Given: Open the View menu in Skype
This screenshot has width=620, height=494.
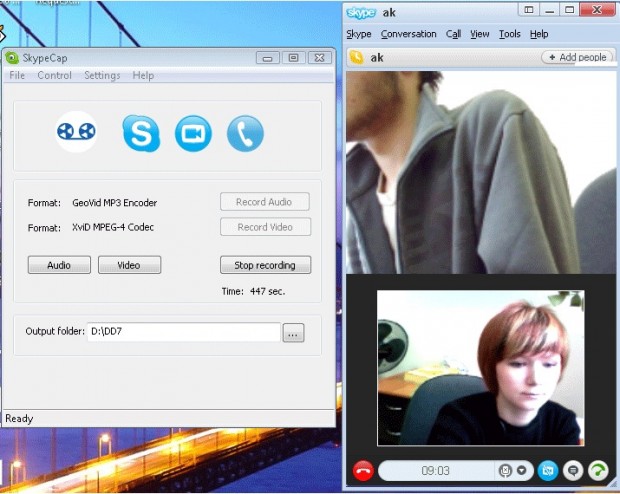Looking at the screenshot, I should (480, 34).
